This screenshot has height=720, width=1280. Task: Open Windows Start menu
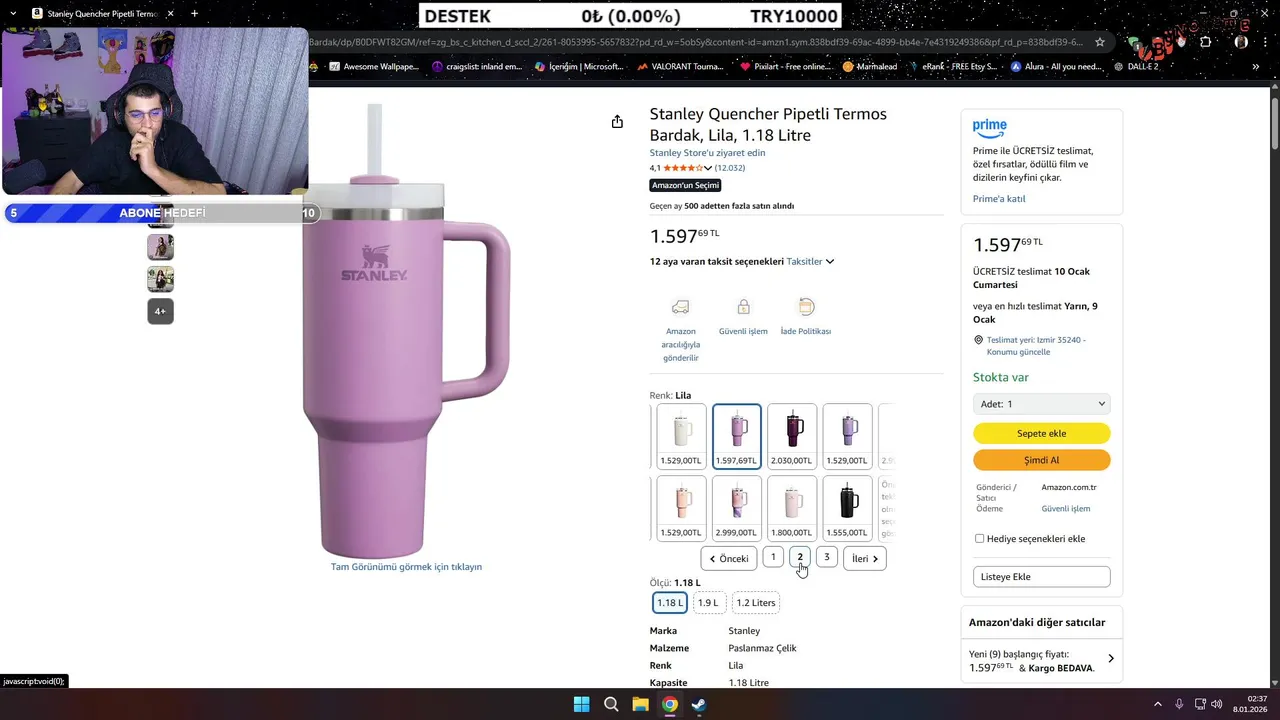point(581,704)
